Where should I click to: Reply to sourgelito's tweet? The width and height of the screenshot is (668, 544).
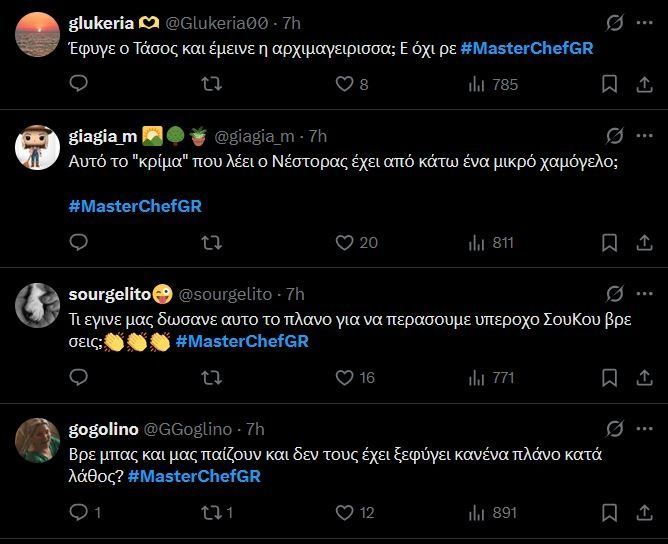click(x=79, y=377)
